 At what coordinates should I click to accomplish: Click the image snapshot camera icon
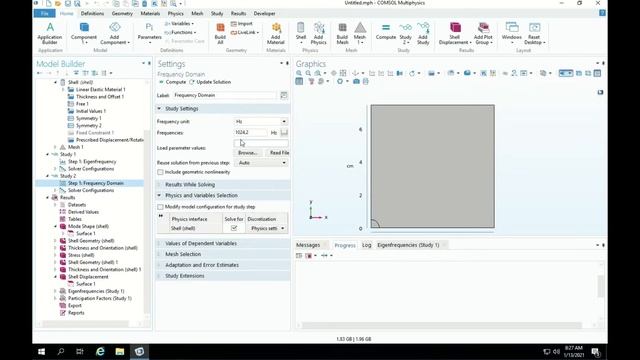click(356, 81)
